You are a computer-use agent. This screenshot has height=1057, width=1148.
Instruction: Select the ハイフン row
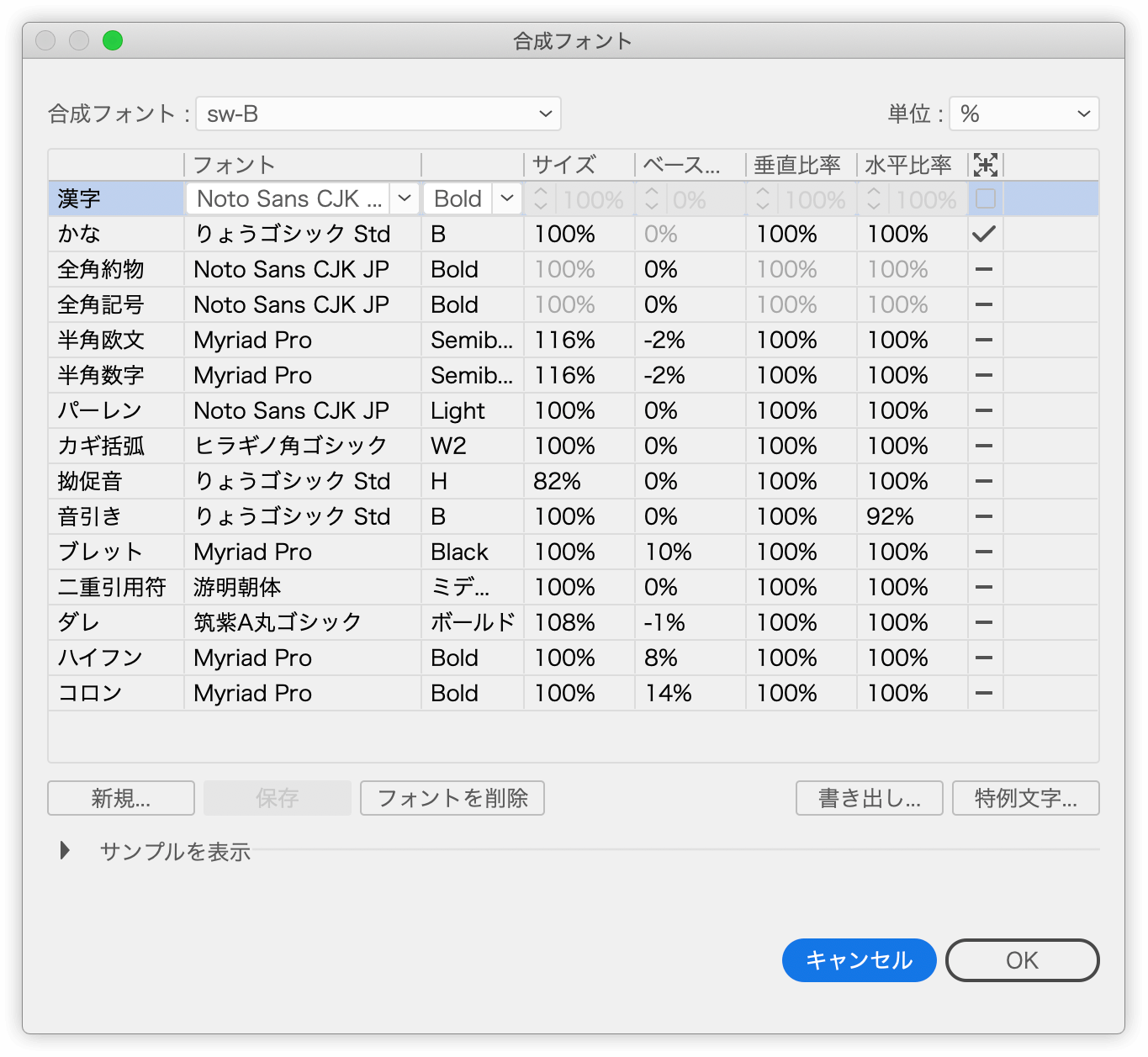coord(574,658)
